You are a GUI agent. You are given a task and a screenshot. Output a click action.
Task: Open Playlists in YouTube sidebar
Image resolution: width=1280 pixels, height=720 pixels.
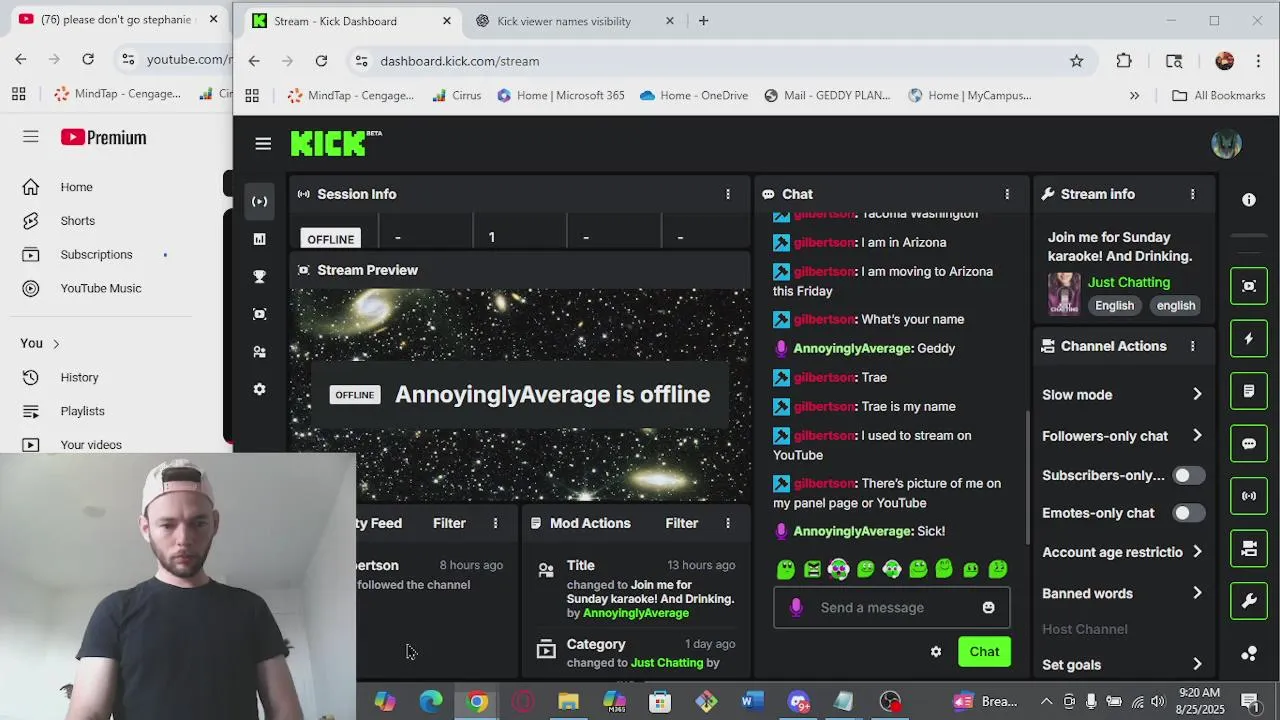[x=82, y=411]
